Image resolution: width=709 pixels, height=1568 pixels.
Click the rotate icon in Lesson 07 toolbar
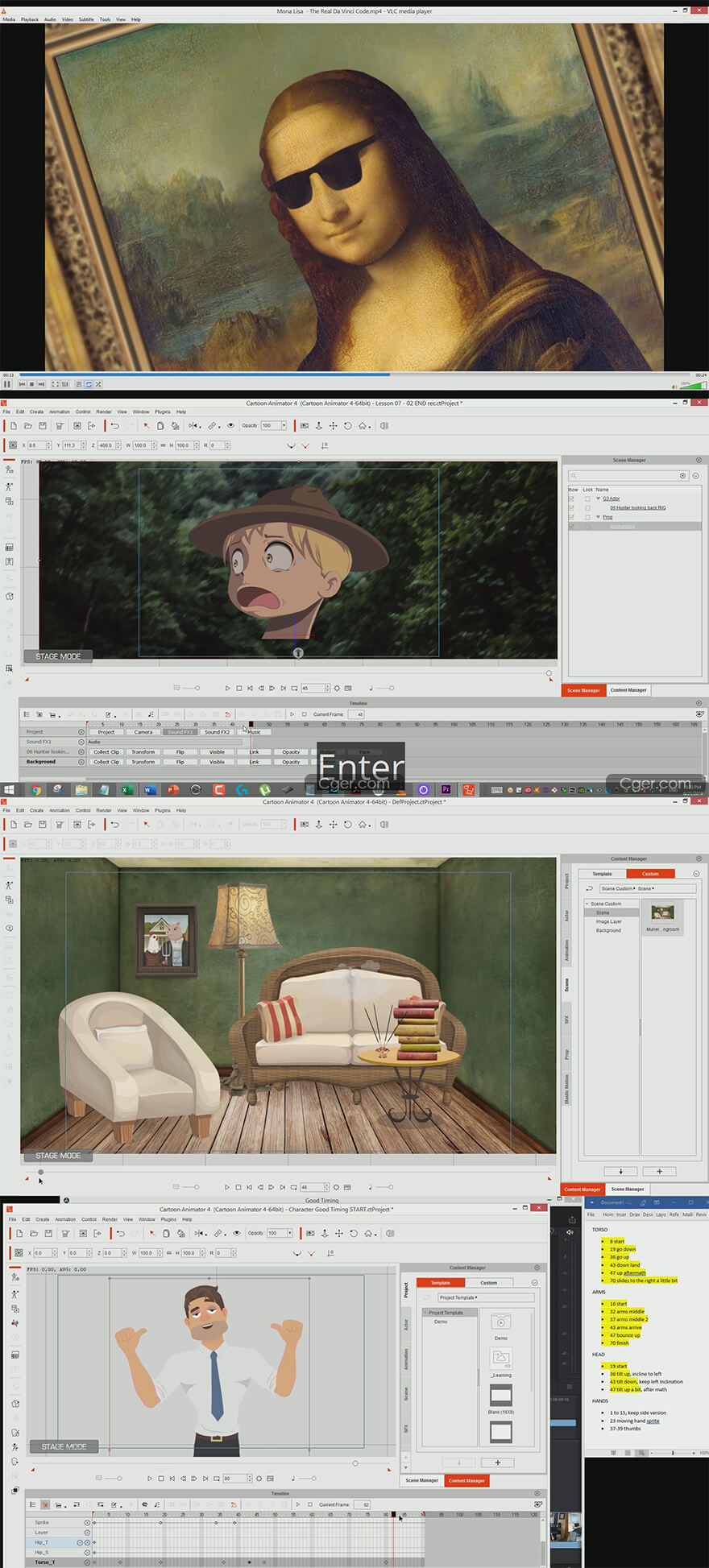[347, 426]
